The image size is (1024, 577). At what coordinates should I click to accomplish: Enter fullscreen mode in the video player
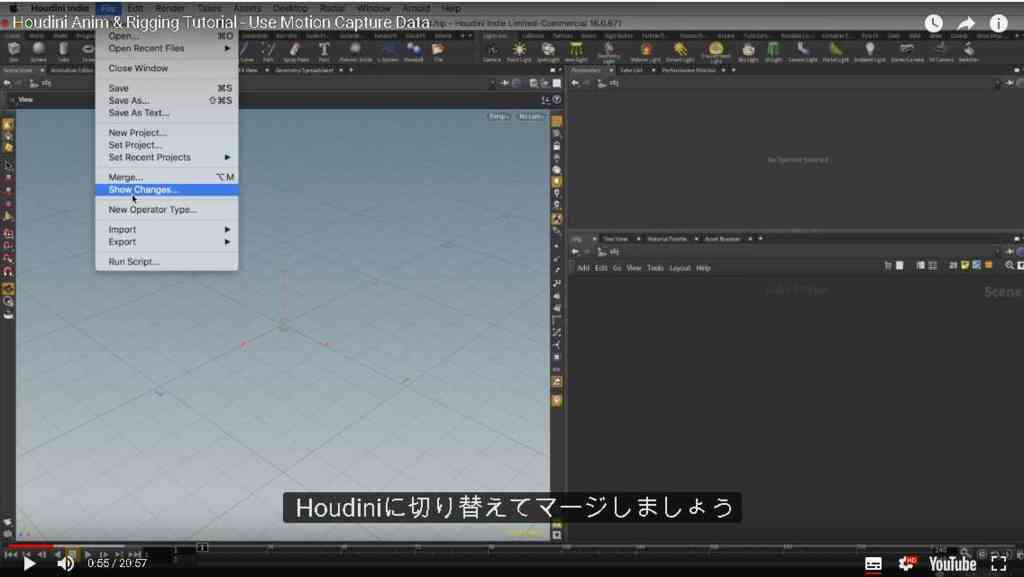point(999,563)
